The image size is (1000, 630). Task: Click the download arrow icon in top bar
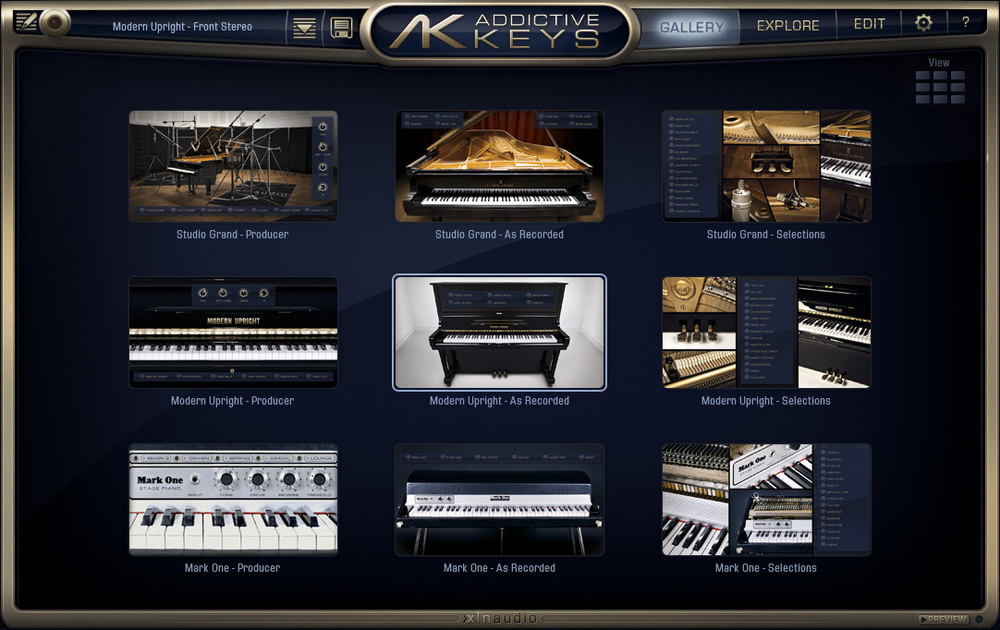[x=305, y=26]
